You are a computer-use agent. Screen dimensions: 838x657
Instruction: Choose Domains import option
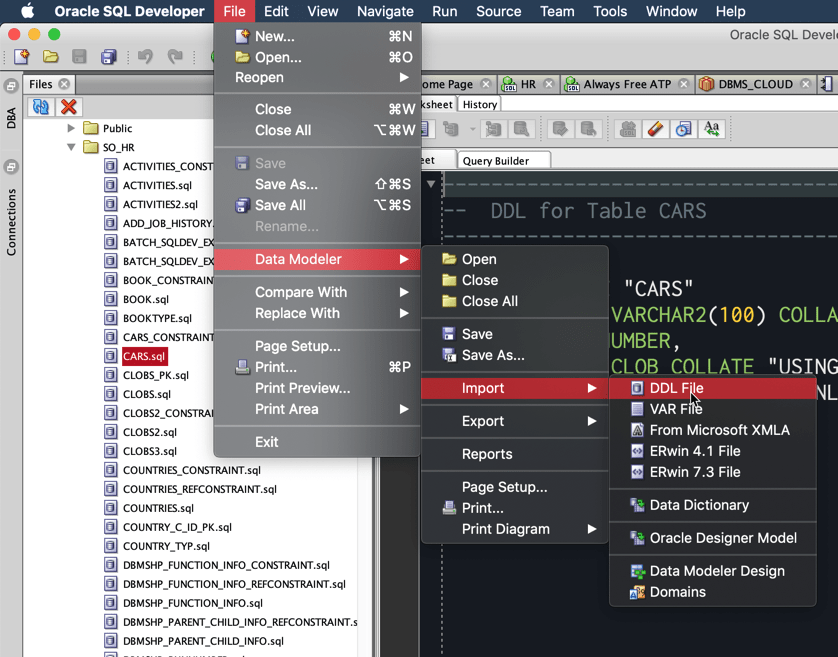pyautogui.click(x=713, y=592)
